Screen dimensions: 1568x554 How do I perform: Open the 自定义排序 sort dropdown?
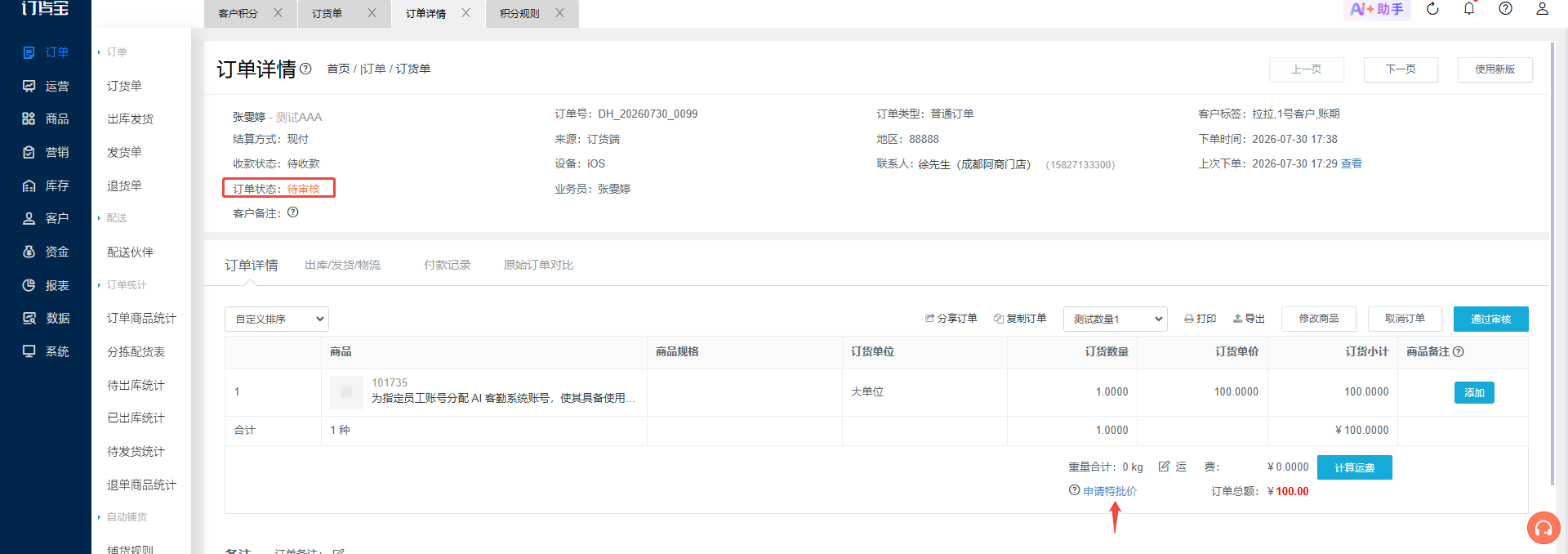tap(277, 319)
